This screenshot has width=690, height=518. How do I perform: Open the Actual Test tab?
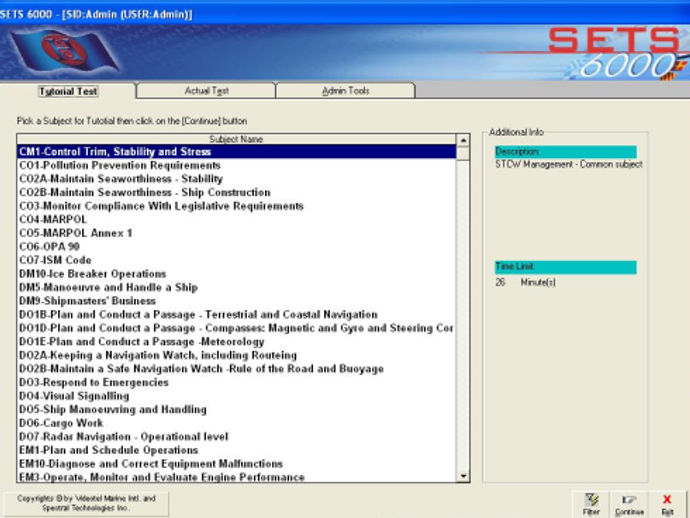pyautogui.click(x=206, y=91)
